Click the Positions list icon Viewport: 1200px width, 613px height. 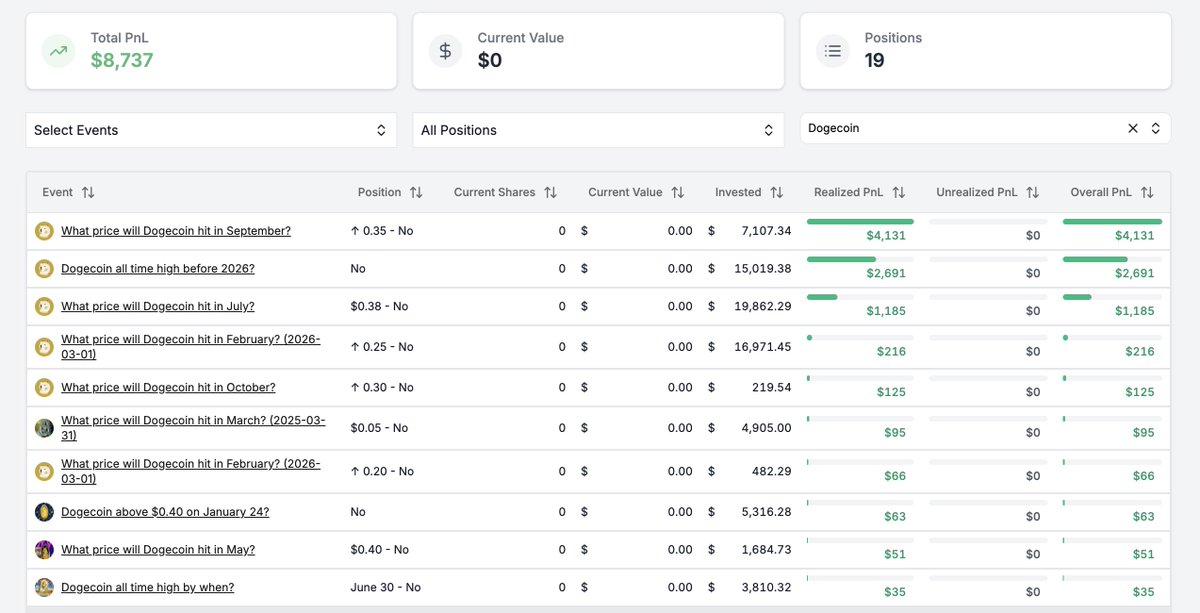tap(832, 51)
